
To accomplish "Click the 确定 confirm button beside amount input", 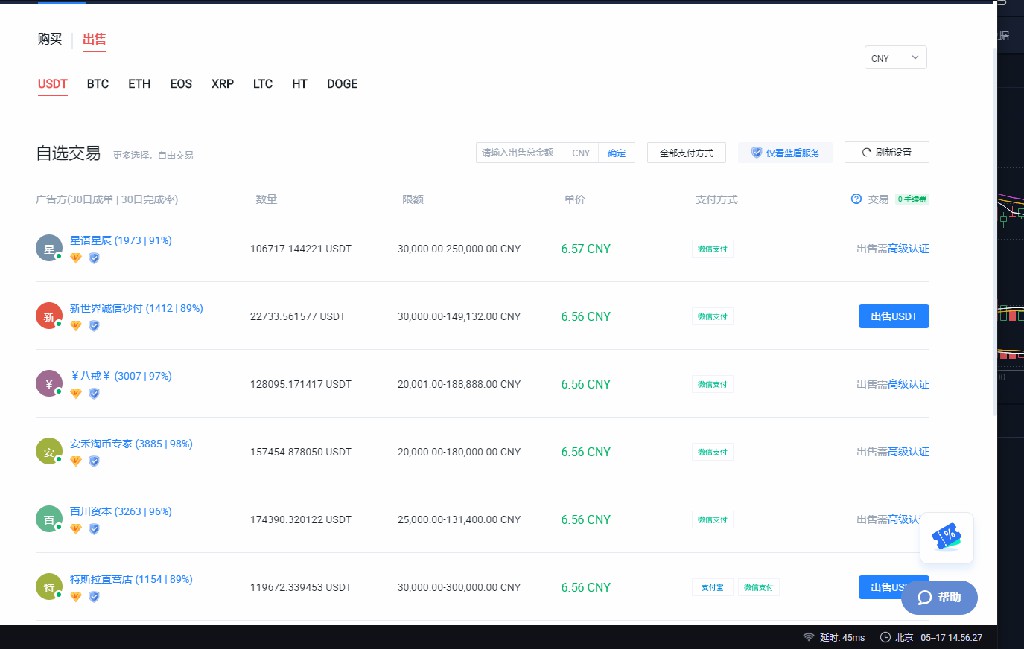I will [617, 153].
